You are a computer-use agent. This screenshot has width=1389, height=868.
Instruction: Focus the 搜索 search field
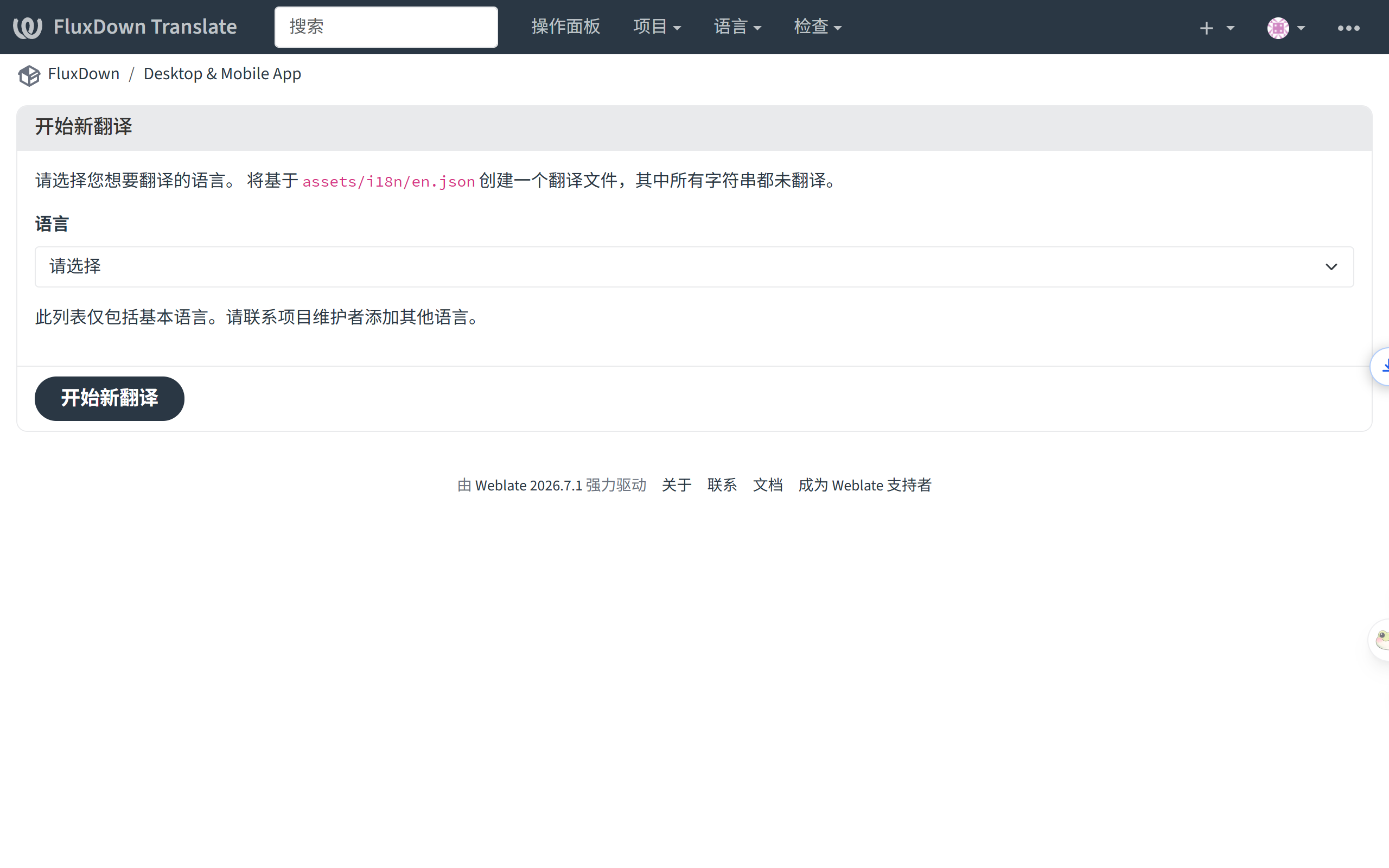point(386,27)
